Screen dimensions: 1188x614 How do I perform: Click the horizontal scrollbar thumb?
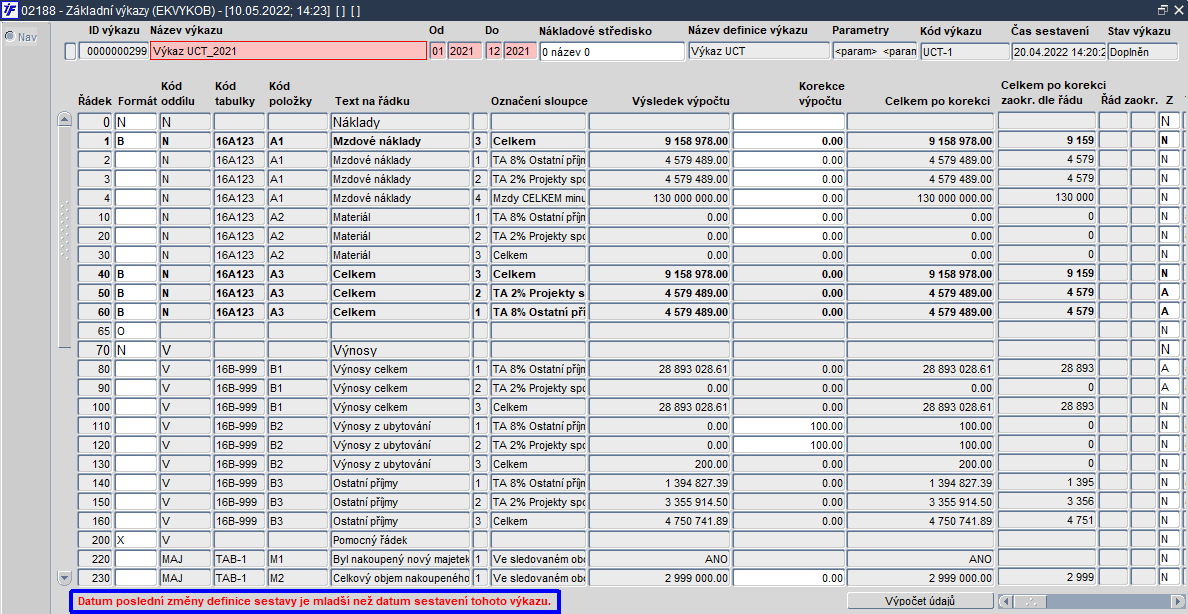click(1030, 601)
